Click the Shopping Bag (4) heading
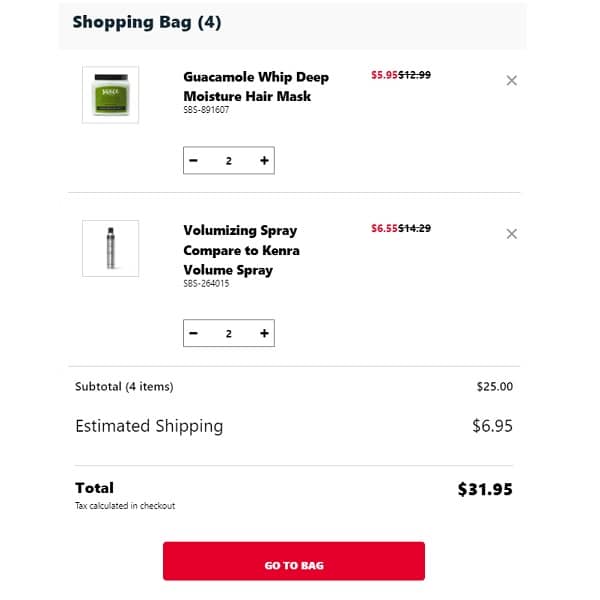 (147, 22)
